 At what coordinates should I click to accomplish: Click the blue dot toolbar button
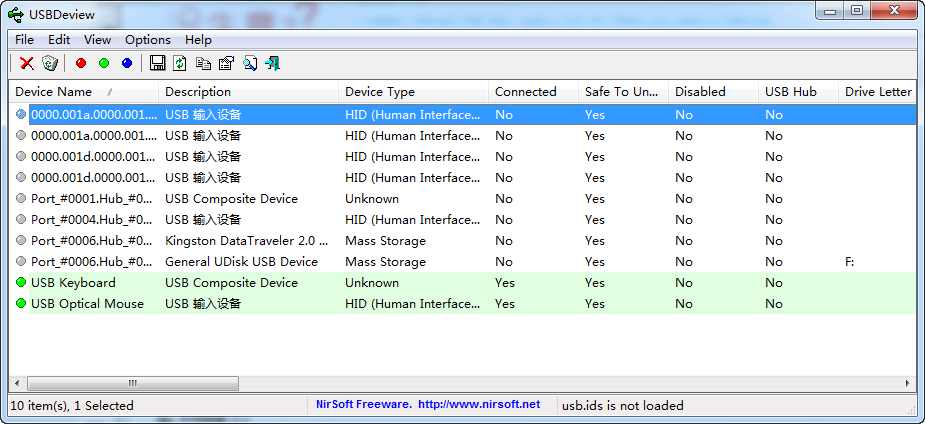(x=127, y=64)
